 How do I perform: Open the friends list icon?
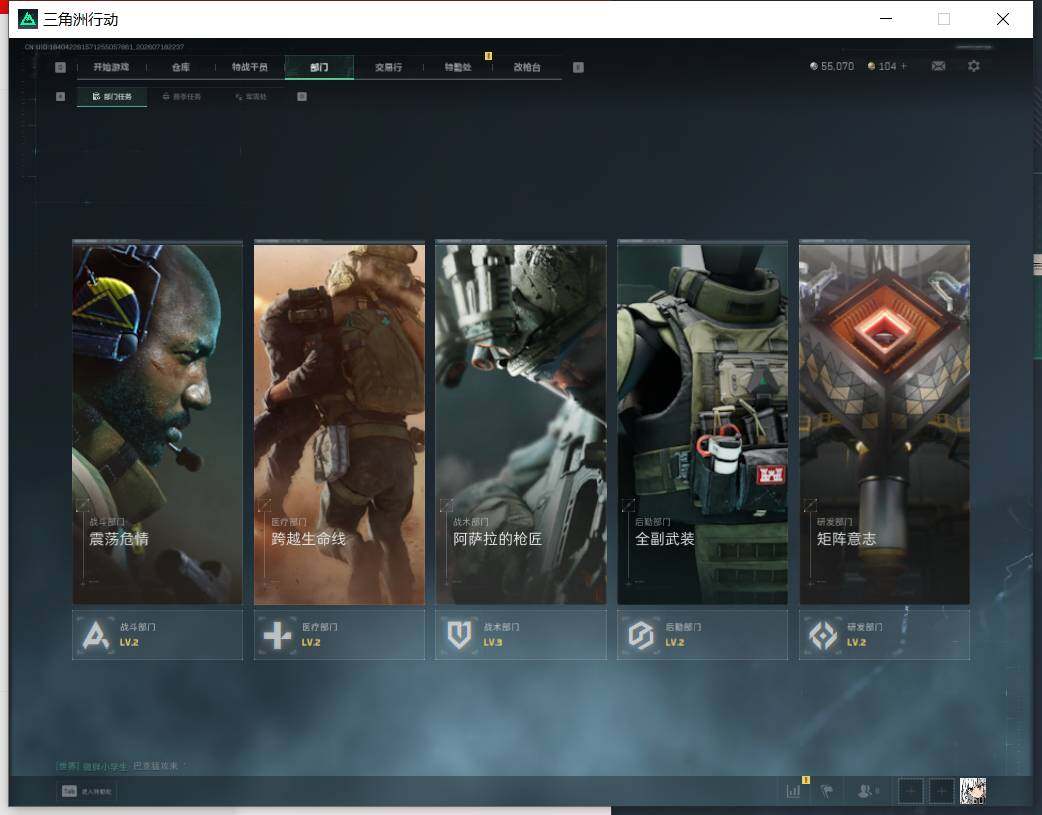[x=865, y=791]
